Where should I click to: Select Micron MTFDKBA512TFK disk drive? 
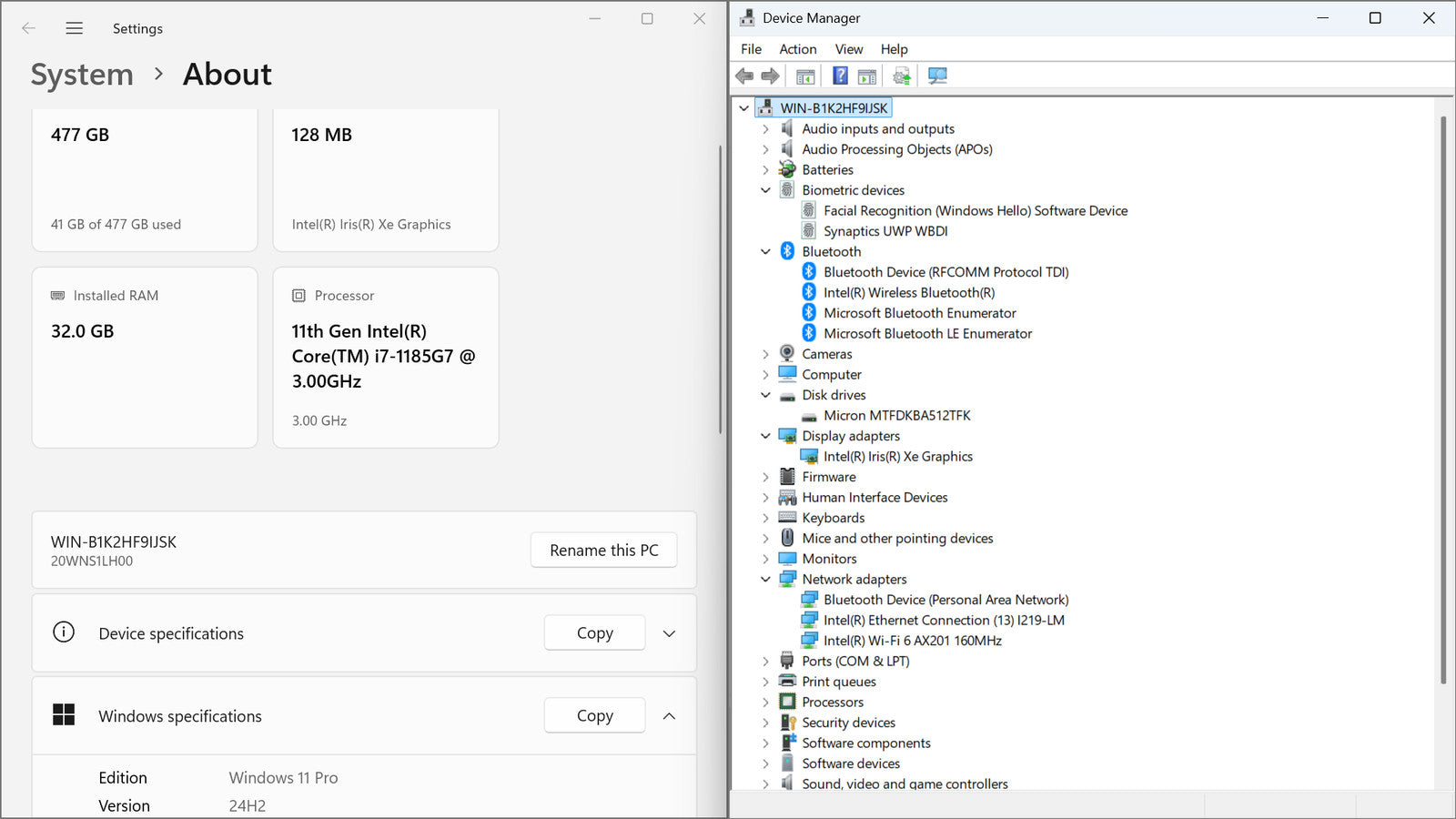click(897, 416)
